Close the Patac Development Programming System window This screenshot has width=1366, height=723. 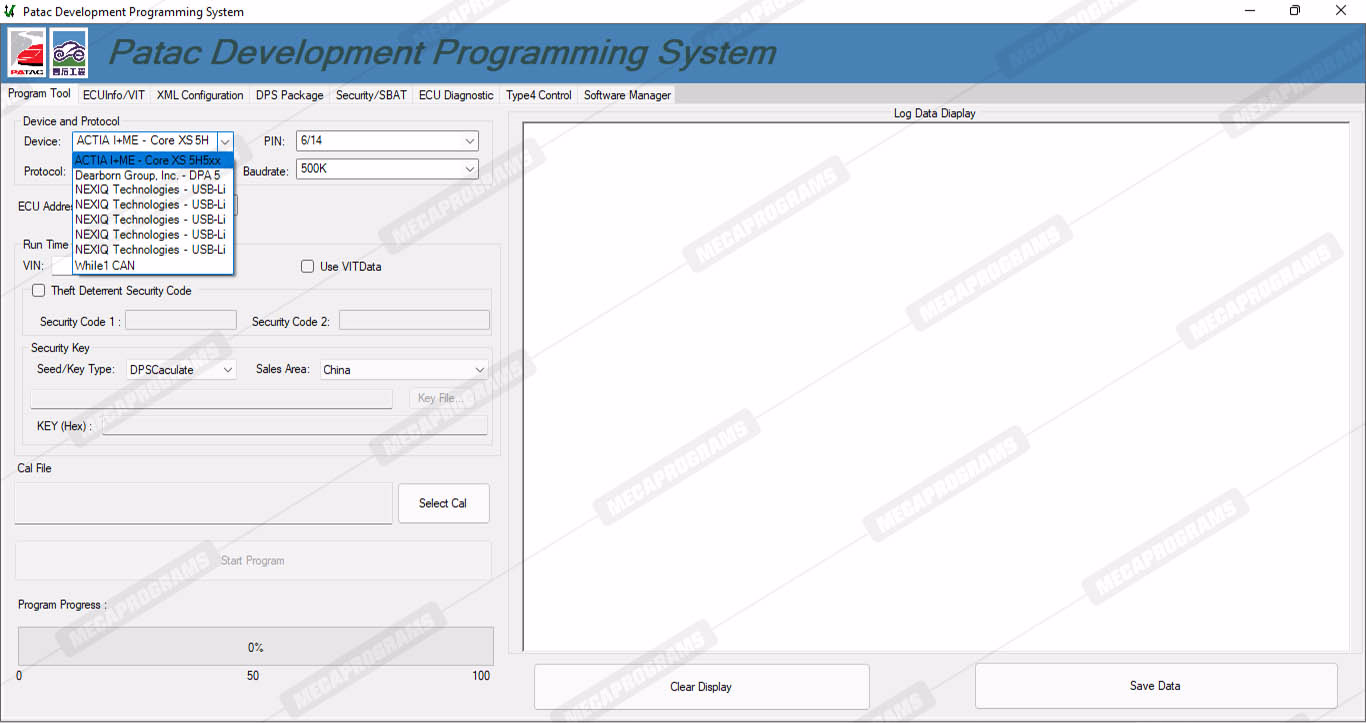click(1341, 11)
